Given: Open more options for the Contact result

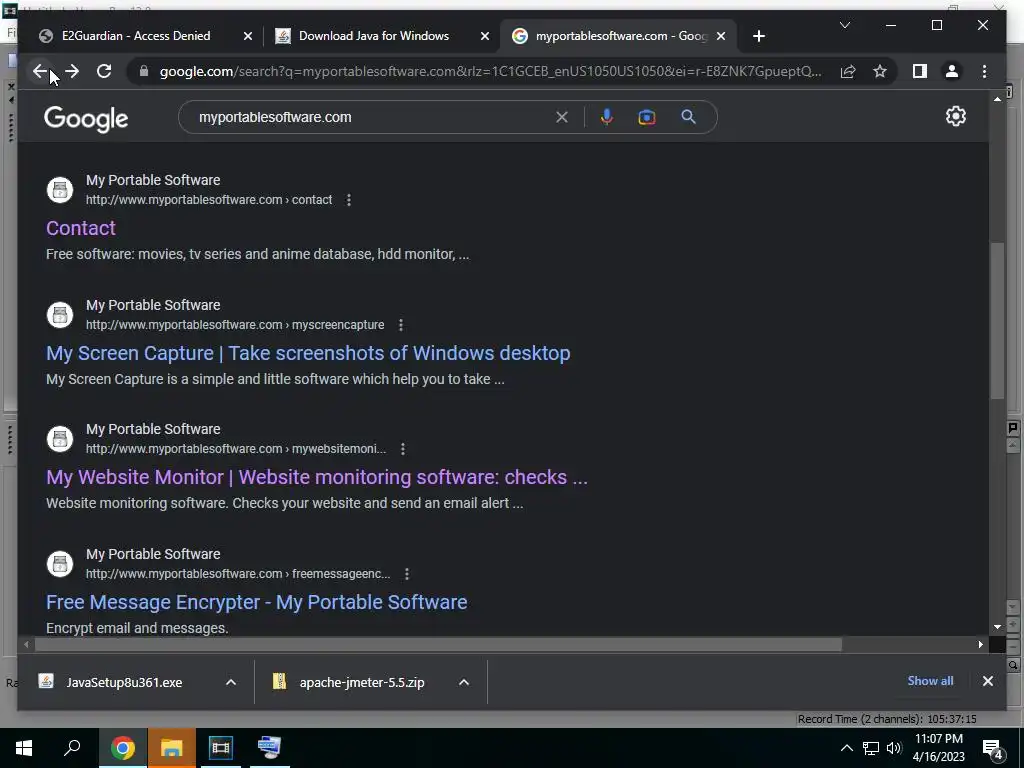Looking at the screenshot, I should (x=349, y=200).
